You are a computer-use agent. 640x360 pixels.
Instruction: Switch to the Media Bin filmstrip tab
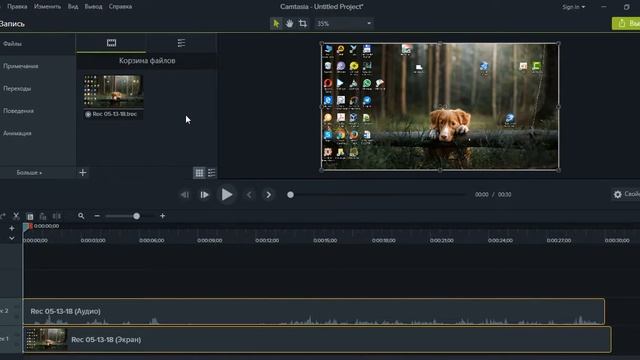point(111,43)
